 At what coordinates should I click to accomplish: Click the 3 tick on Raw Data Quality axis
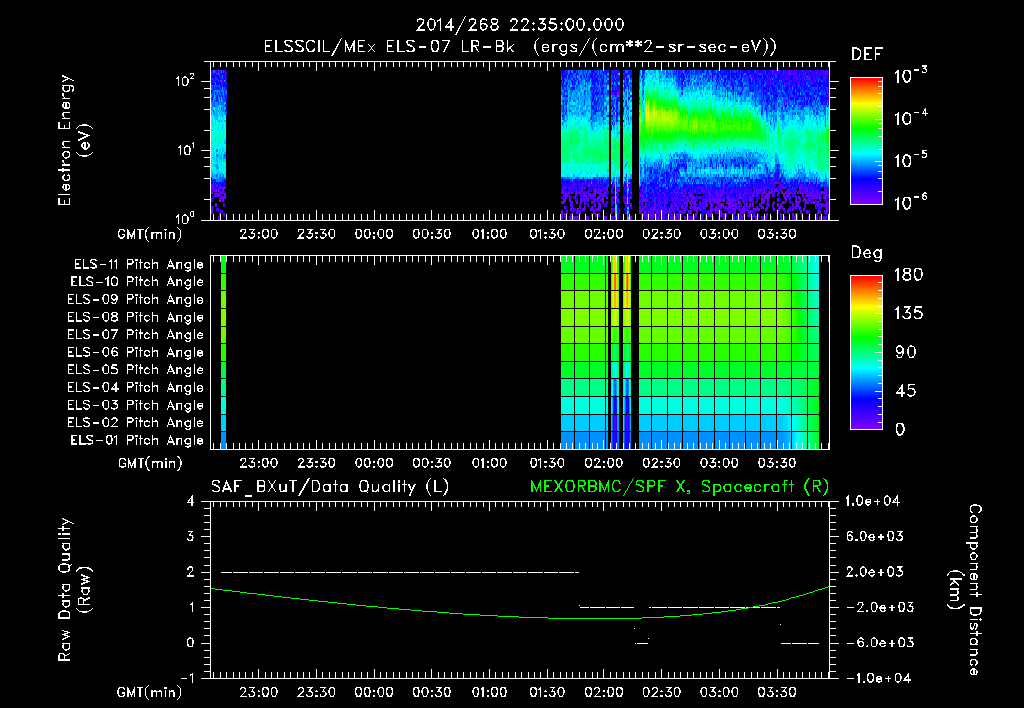(190, 536)
